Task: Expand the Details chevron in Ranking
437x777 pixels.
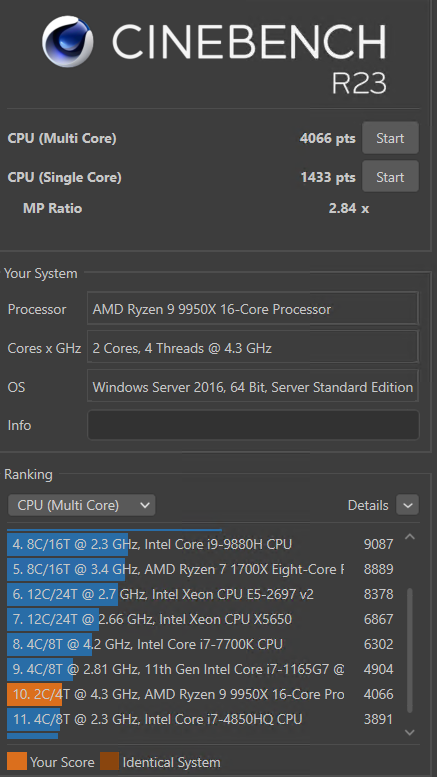Action: 407,505
